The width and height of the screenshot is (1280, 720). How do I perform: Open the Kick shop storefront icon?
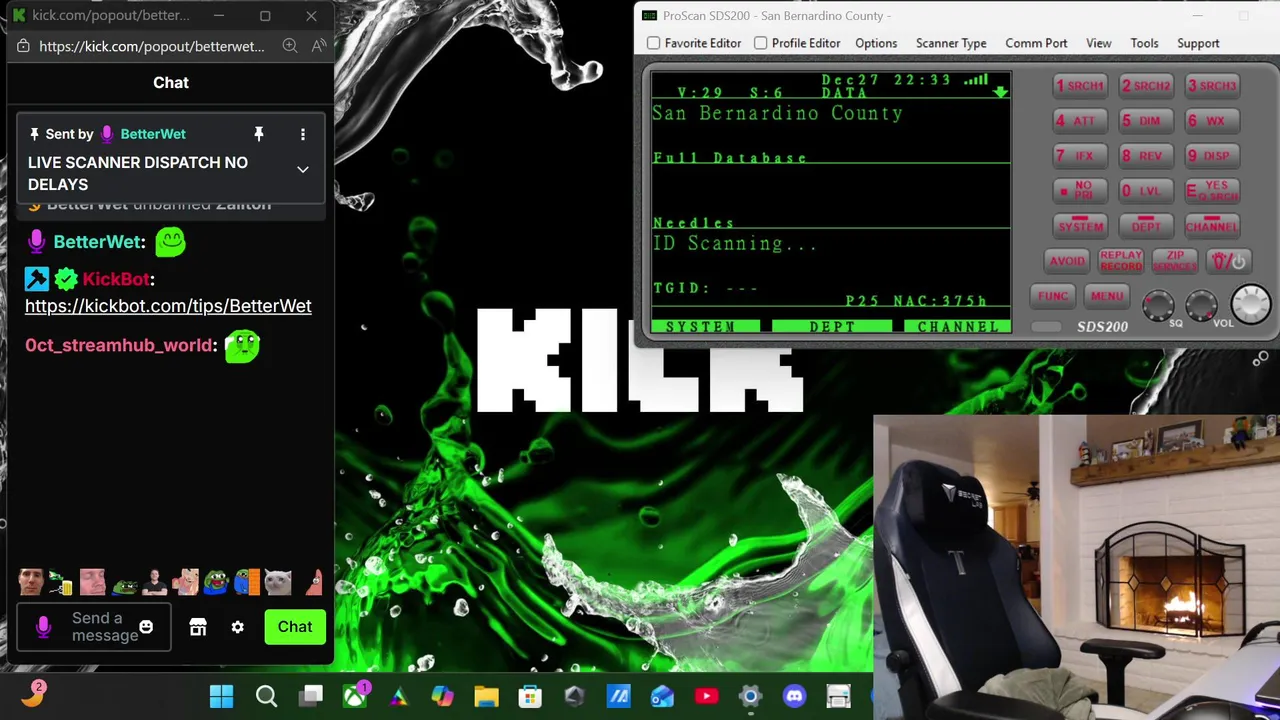[198, 627]
